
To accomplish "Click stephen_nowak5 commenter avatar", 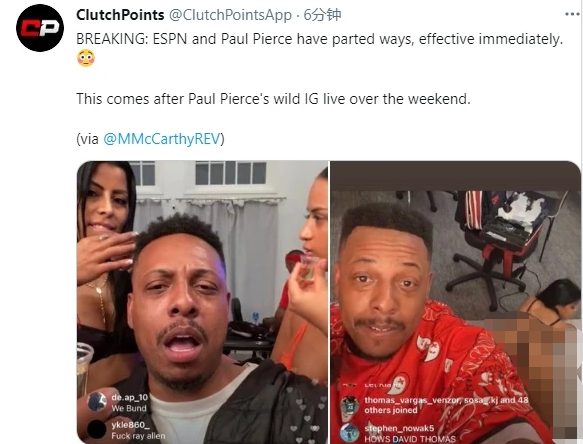I will 350,432.
